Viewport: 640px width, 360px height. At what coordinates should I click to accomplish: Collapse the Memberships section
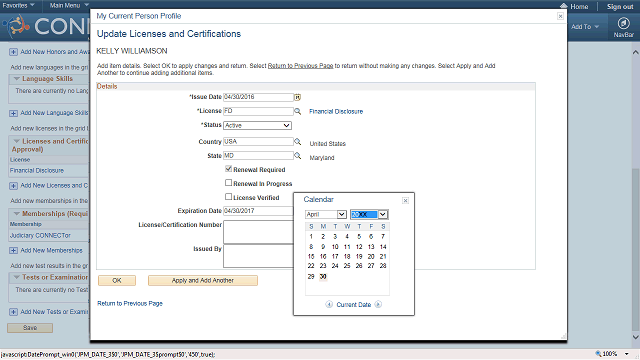coord(17,213)
